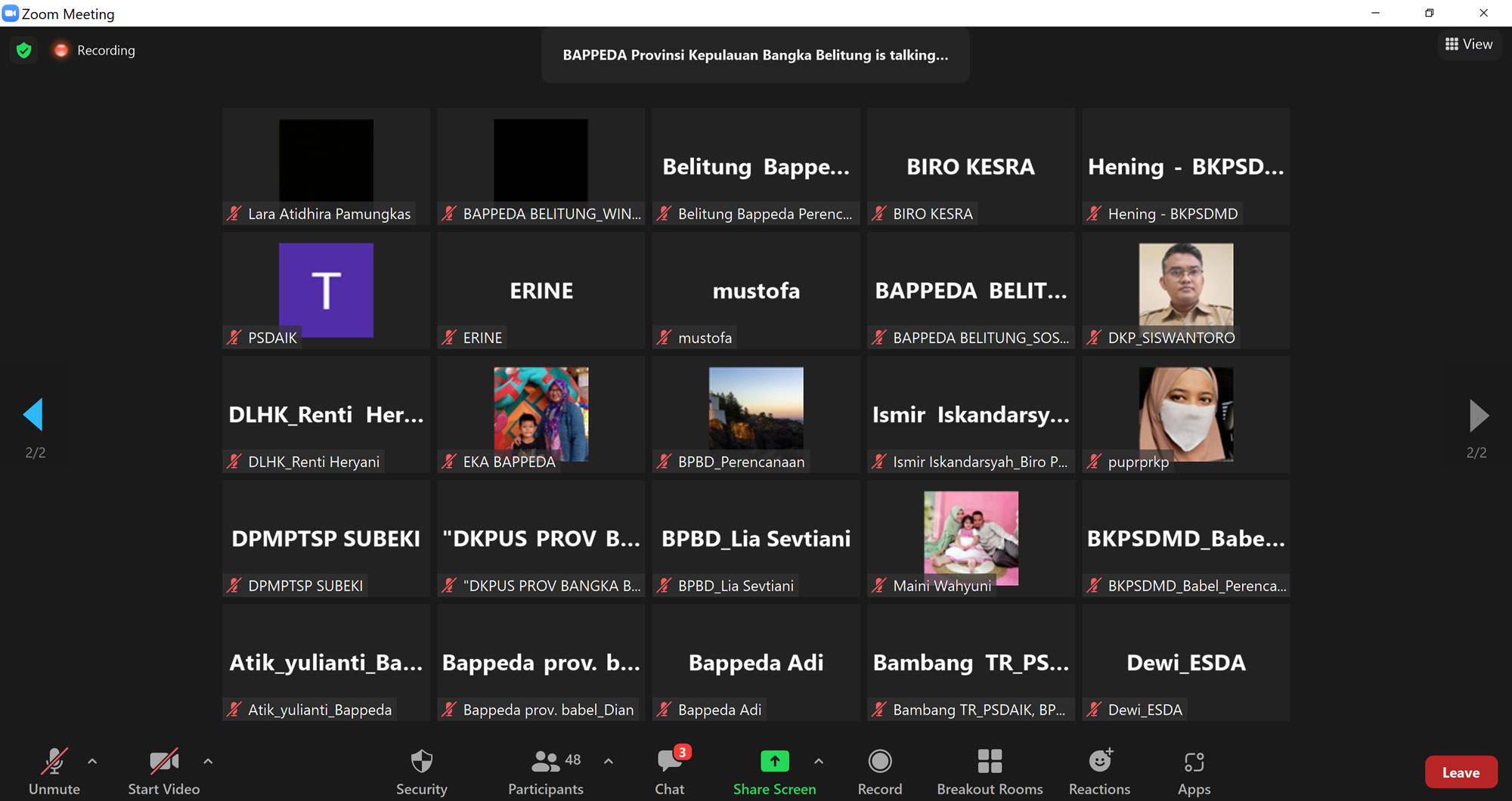Image resolution: width=1512 pixels, height=801 pixels.
Task: Open the View layout menu
Action: 1469,45
